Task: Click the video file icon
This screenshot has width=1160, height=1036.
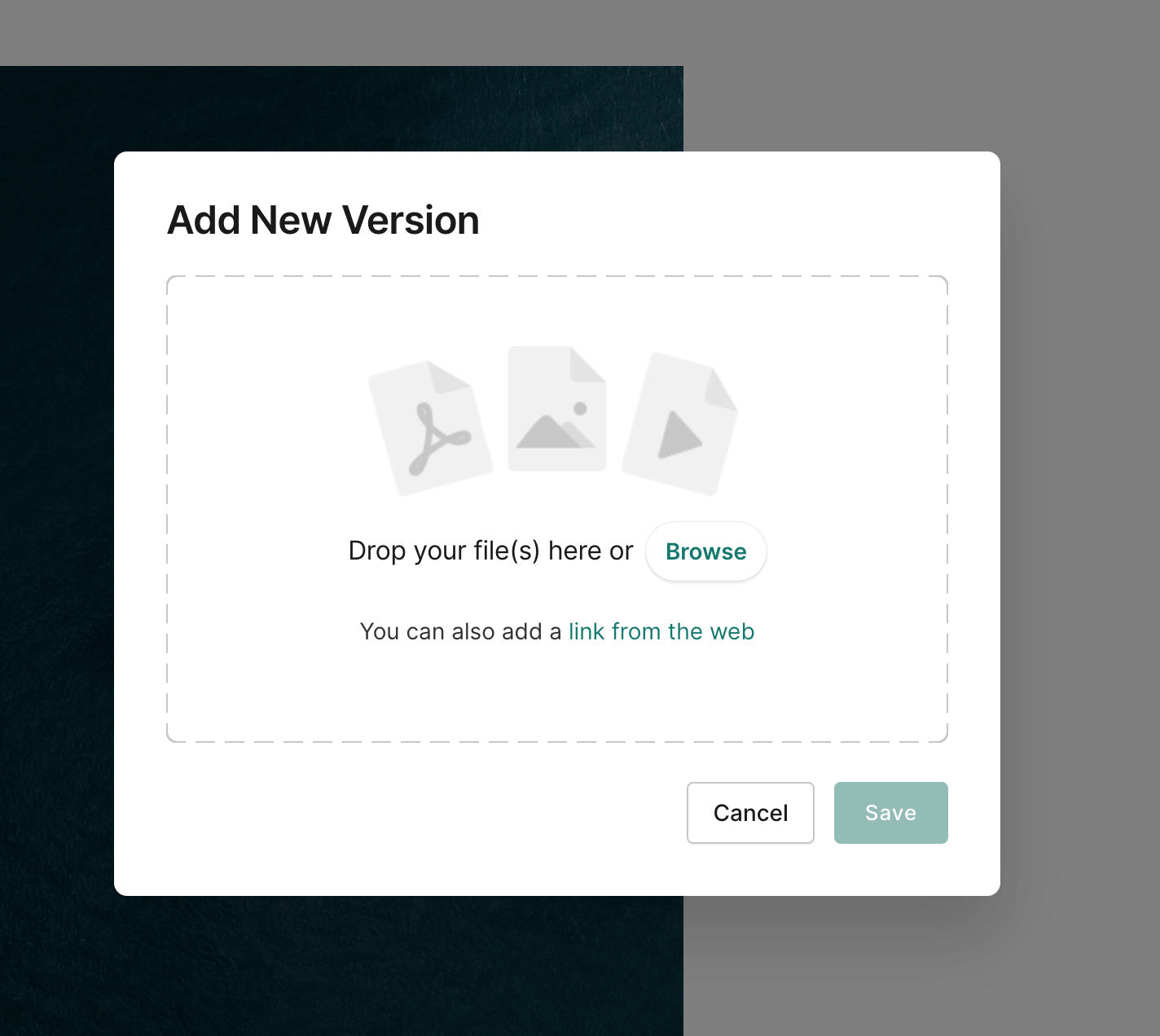Action: point(679,425)
